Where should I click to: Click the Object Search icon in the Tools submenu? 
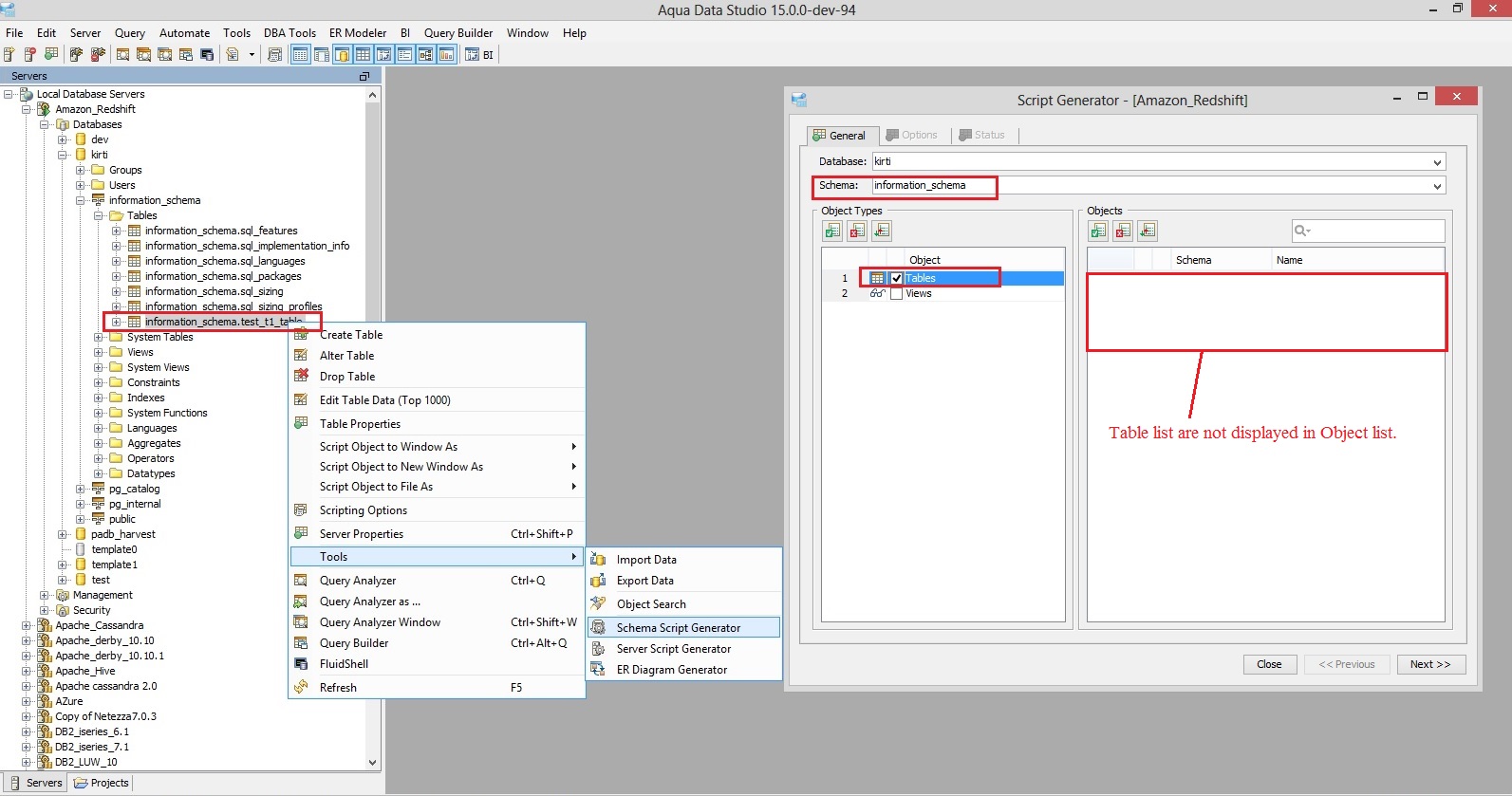point(598,603)
